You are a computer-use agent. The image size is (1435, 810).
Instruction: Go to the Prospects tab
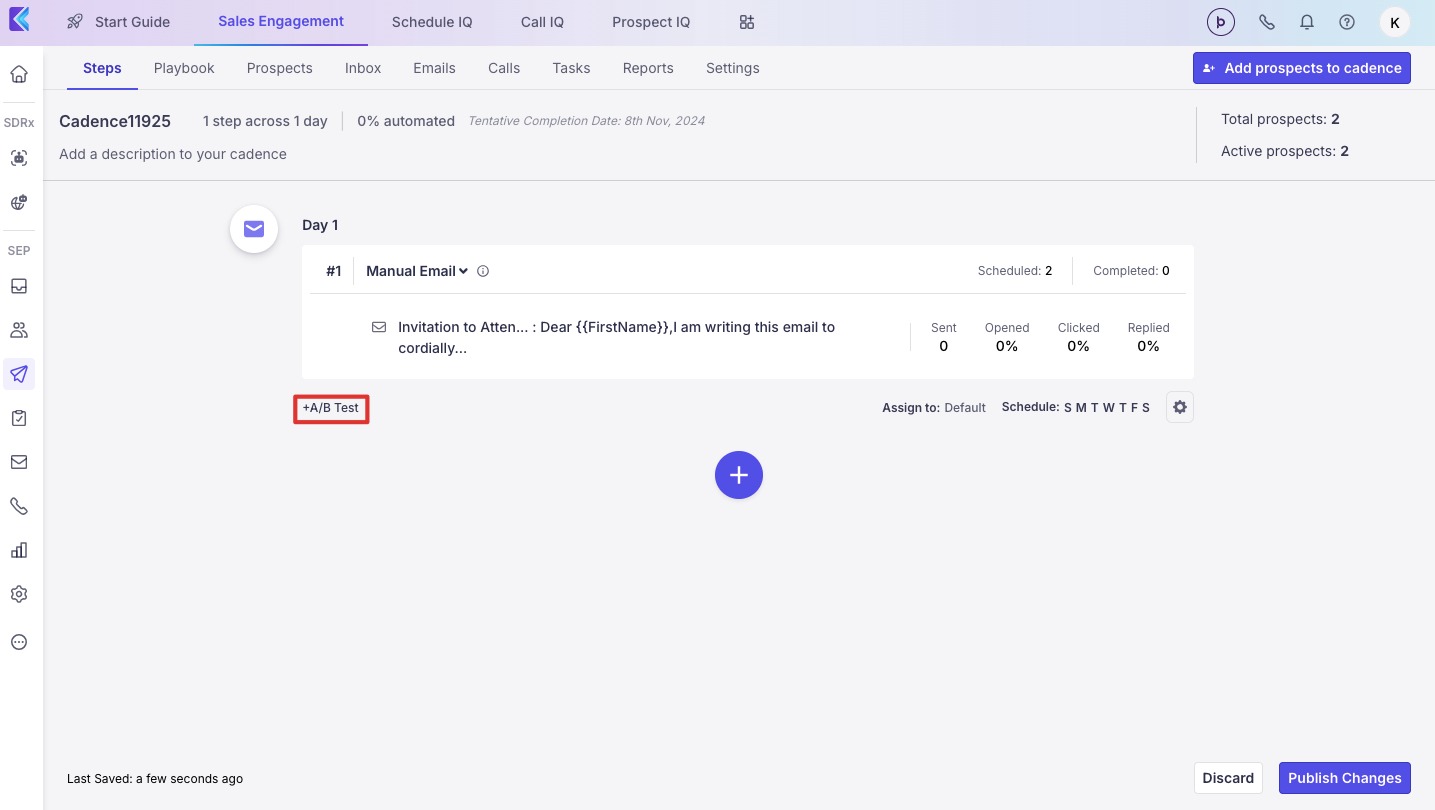coord(280,68)
